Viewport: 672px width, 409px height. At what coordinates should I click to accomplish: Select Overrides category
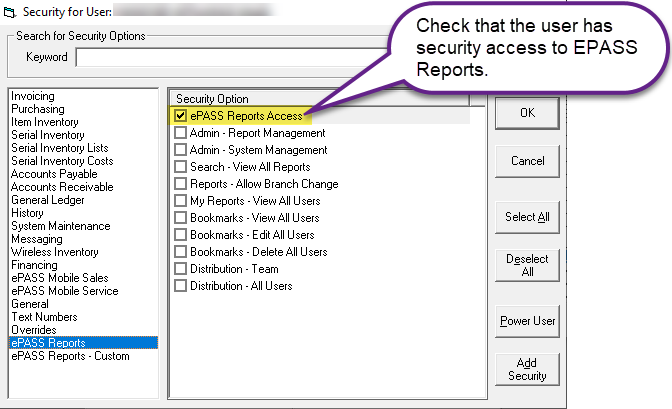pyautogui.click(x=34, y=330)
